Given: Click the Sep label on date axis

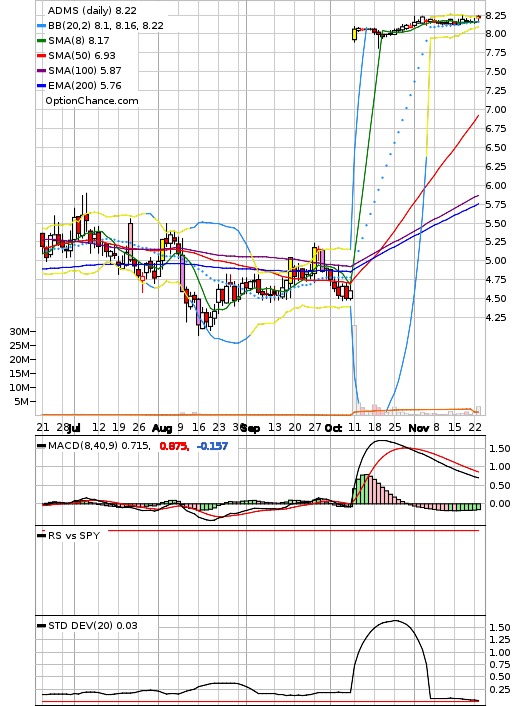Looking at the screenshot, I should tap(250, 428).
